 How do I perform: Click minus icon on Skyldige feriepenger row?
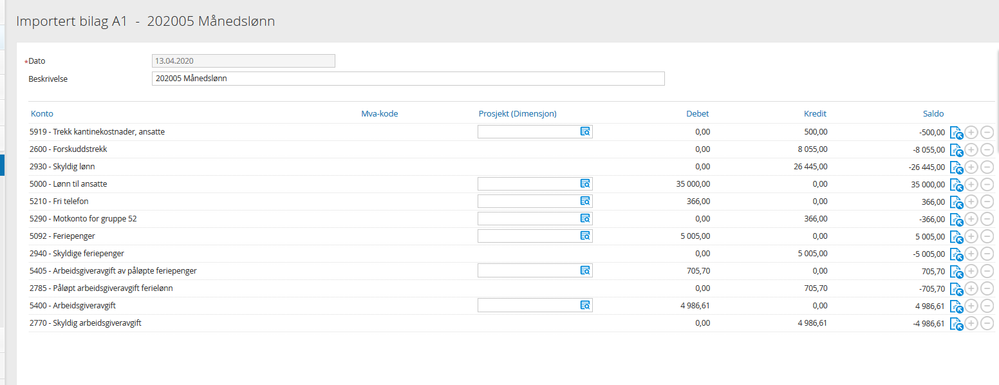click(x=986, y=254)
